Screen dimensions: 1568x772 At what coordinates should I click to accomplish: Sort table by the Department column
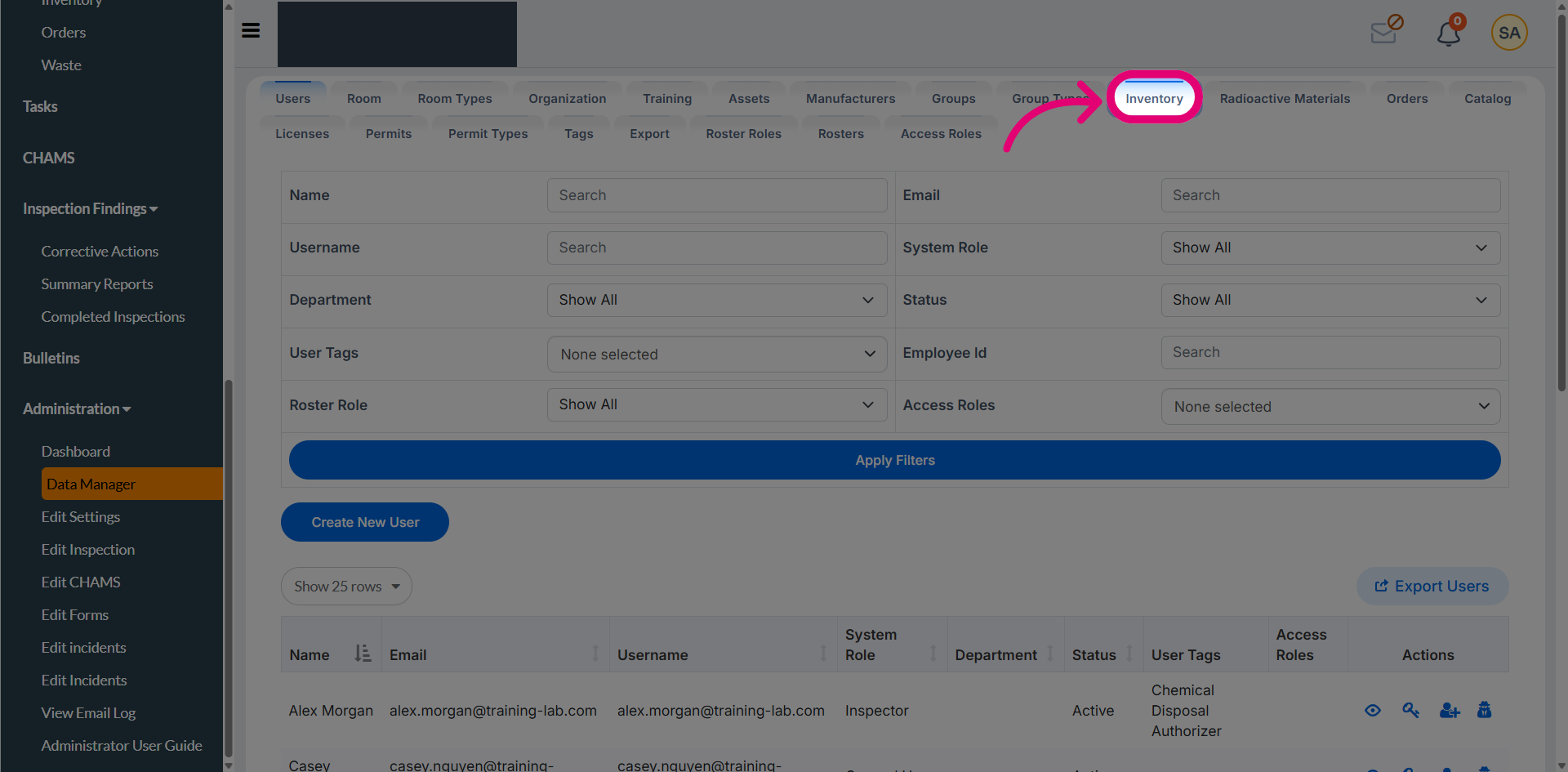(1050, 654)
